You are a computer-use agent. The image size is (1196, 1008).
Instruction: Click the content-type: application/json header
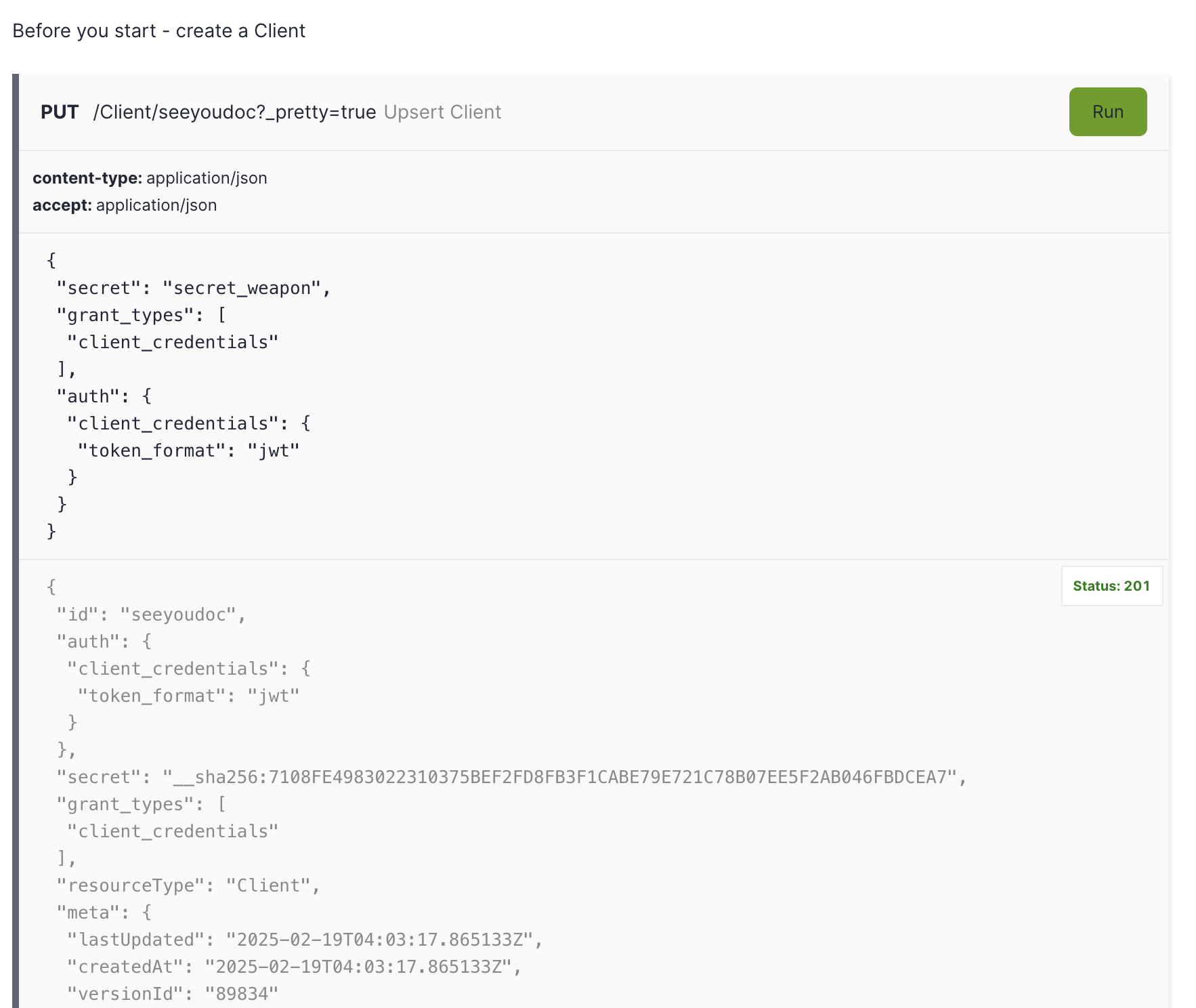click(150, 178)
